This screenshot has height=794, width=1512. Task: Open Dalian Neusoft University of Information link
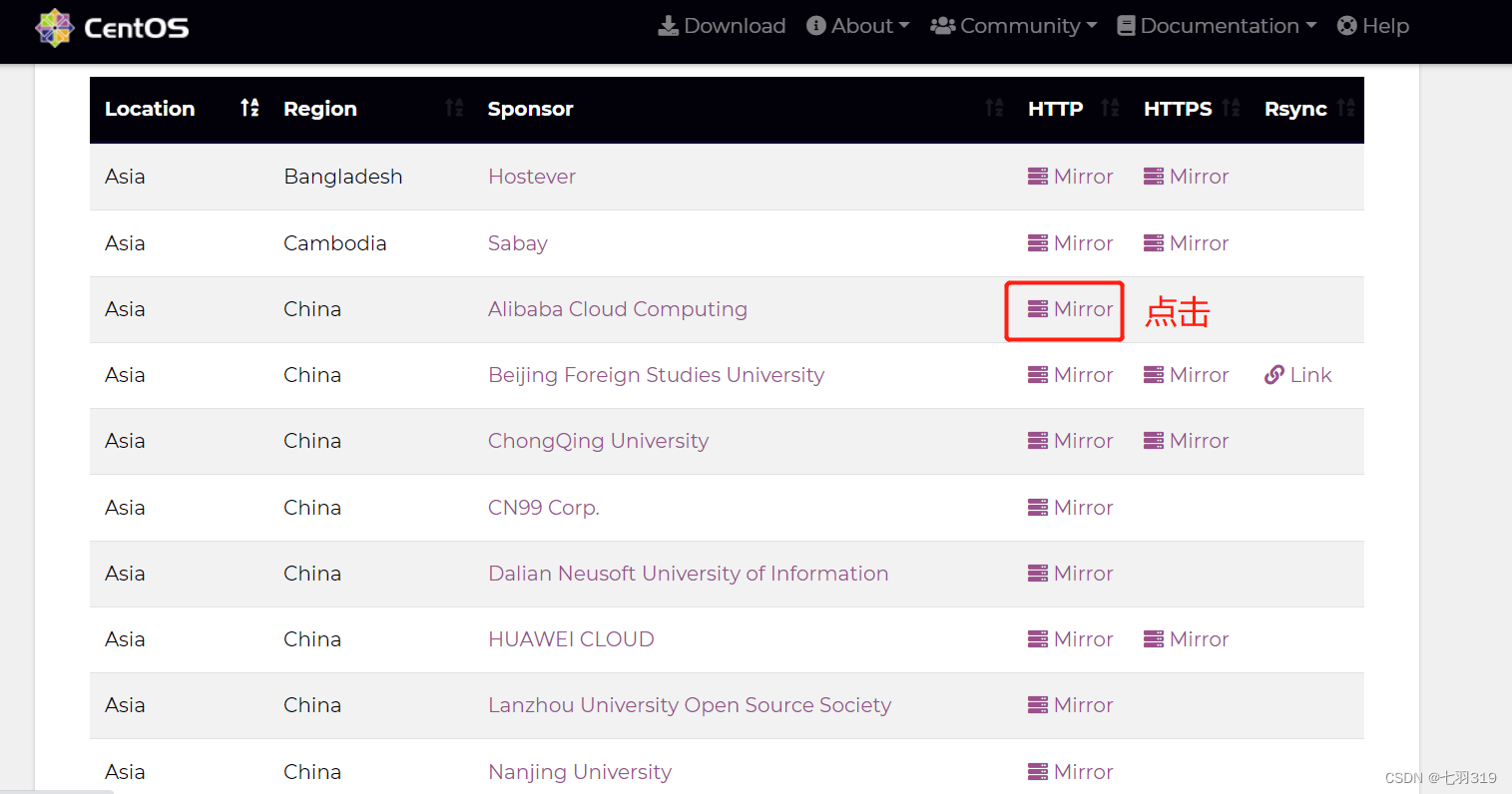(x=688, y=574)
